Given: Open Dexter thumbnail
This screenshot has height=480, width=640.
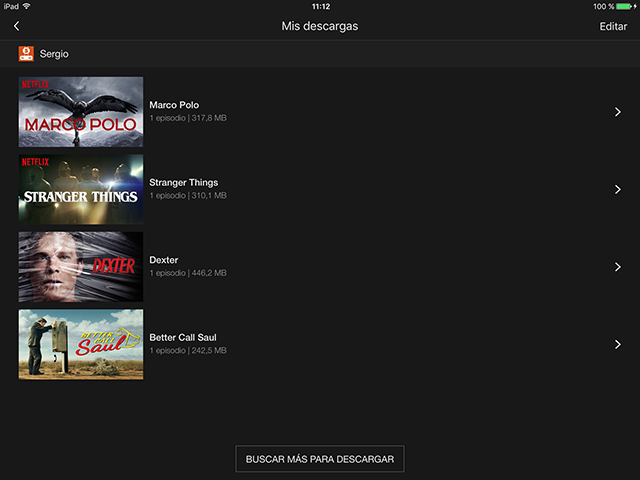Looking at the screenshot, I should click(81, 267).
